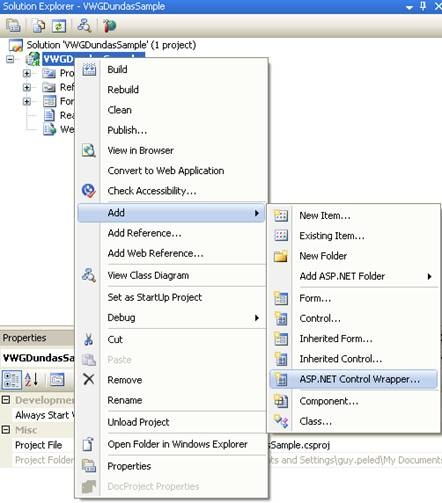Toggle Alphabetical sort in Properties panel

(32, 379)
